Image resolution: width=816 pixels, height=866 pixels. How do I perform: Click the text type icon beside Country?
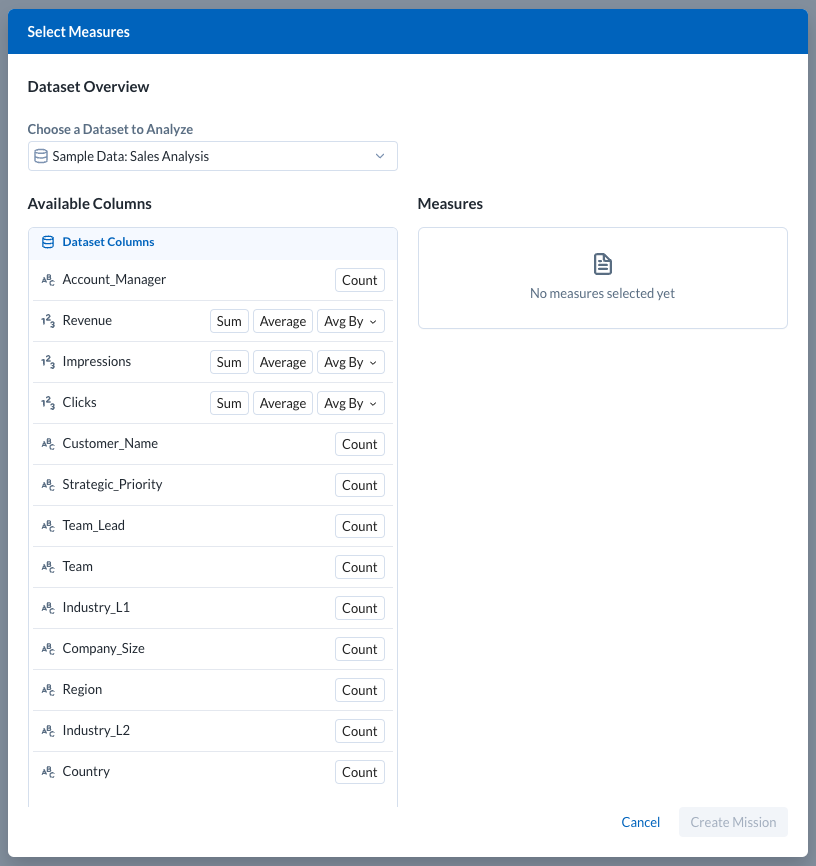pyautogui.click(x=48, y=772)
